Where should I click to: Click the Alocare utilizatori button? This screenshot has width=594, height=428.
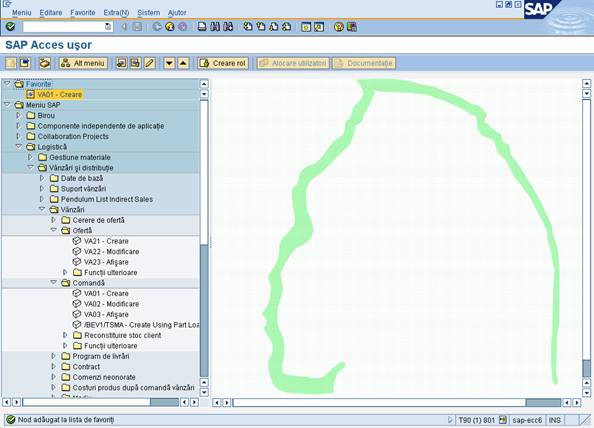tap(293, 63)
